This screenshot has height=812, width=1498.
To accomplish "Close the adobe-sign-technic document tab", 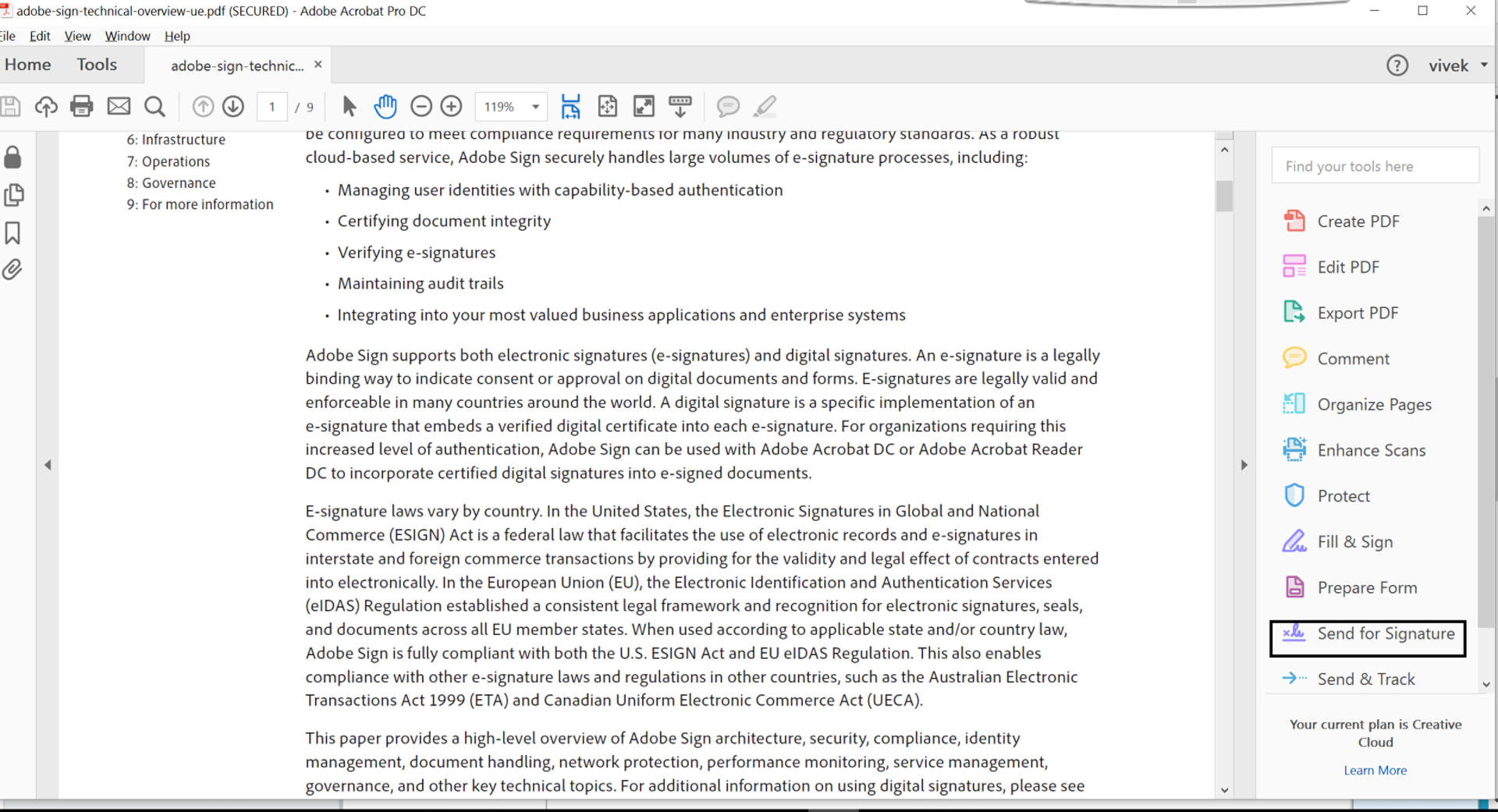I will click(318, 65).
